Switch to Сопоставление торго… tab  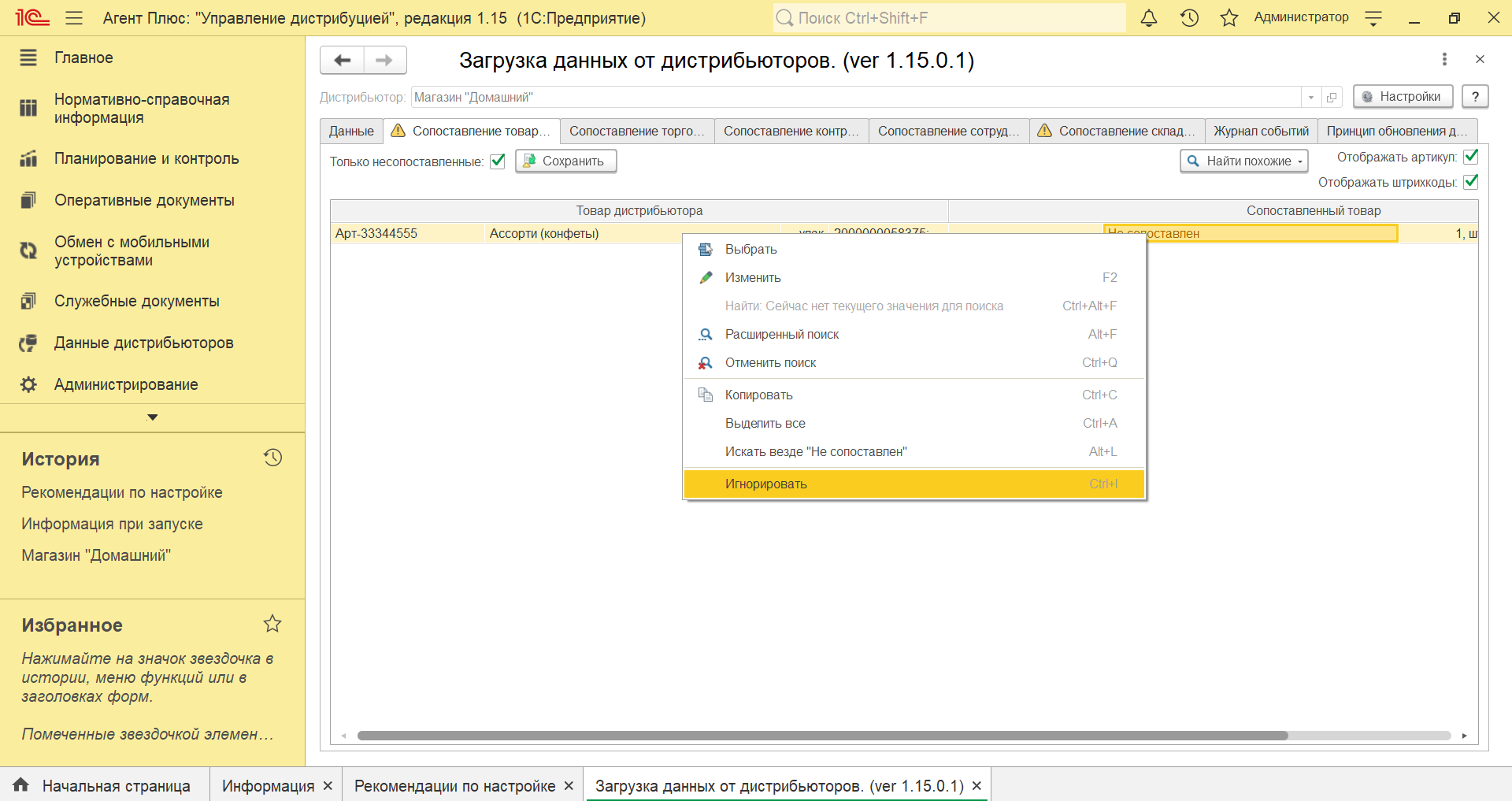(637, 131)
